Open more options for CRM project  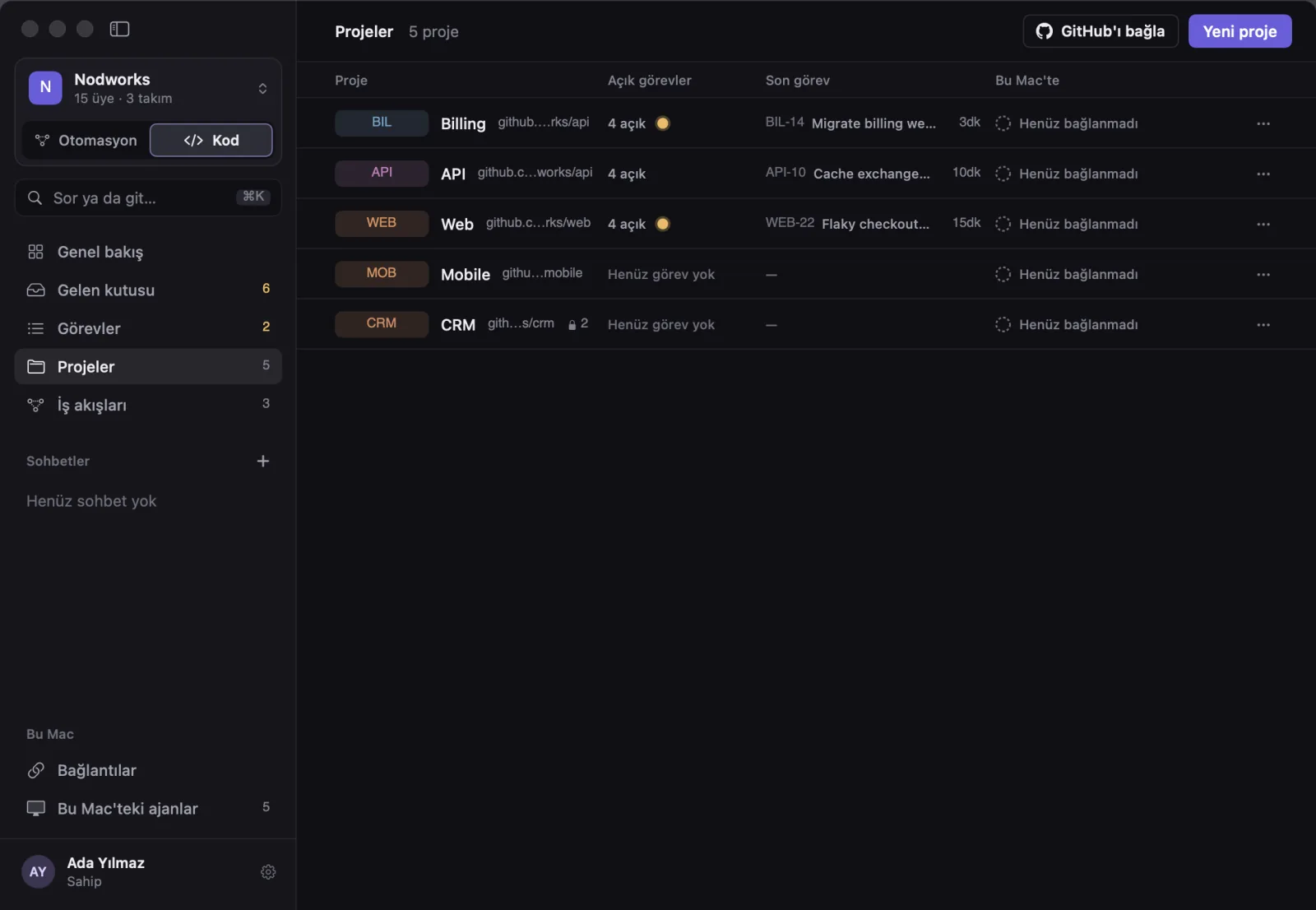point(1263,325)
